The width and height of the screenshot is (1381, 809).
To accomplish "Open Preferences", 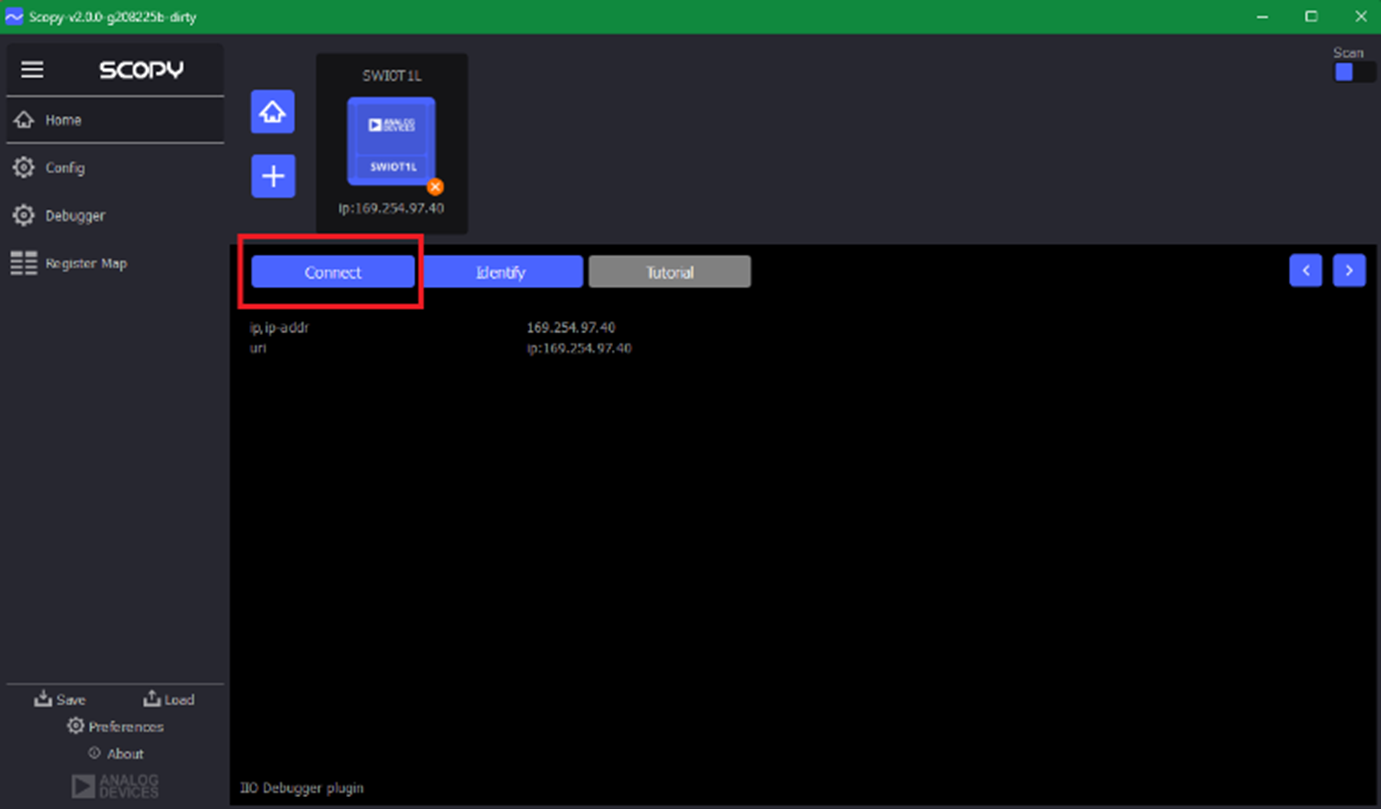I will point(115,726).
